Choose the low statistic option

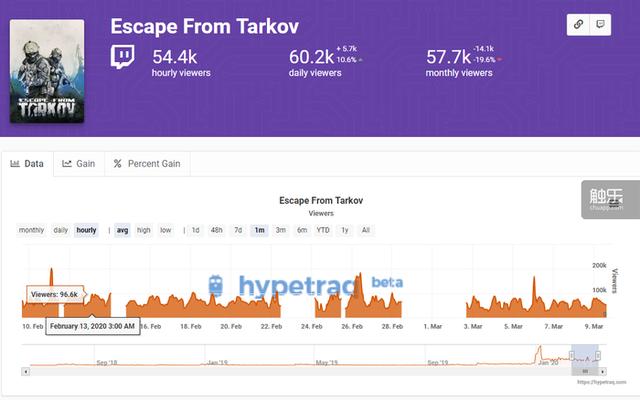point(165,230)
